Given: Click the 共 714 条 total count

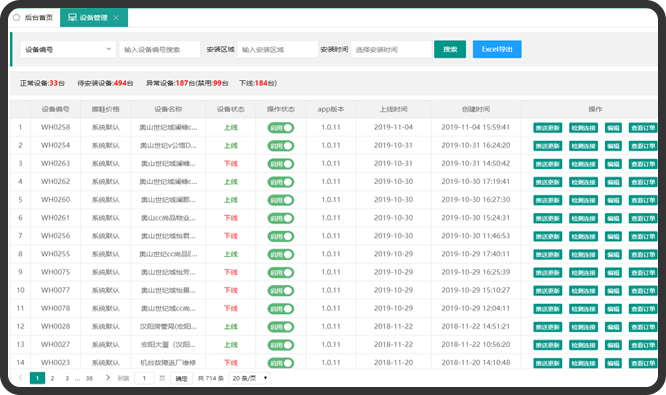Looking at the screenshot, I should point(211,378).
